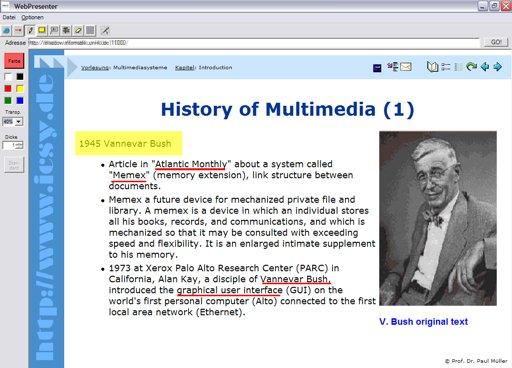Pick the blue color swatch
Image resolution: width=512 pixels, height=368 pixels.
tap(20, 100)
